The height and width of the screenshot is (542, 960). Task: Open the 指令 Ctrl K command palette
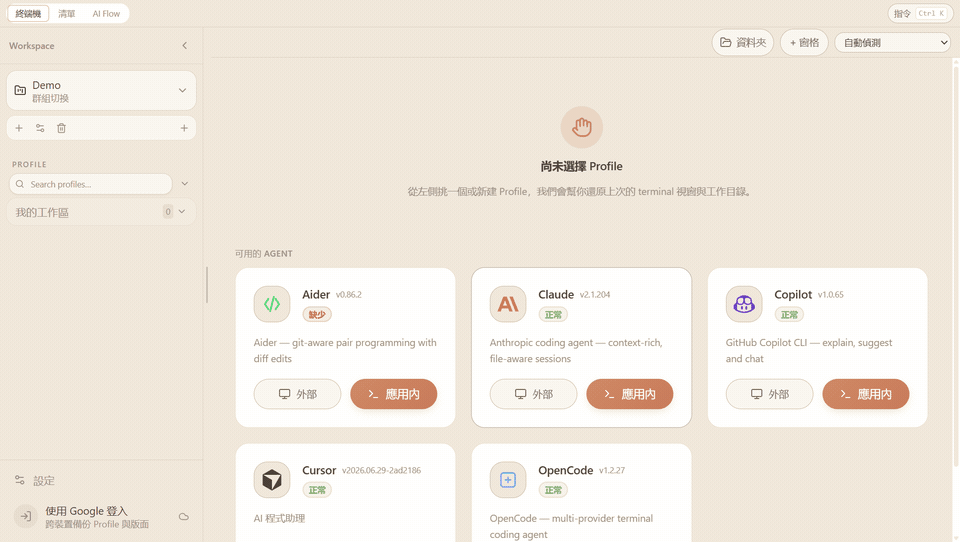[x=920, y=13]
